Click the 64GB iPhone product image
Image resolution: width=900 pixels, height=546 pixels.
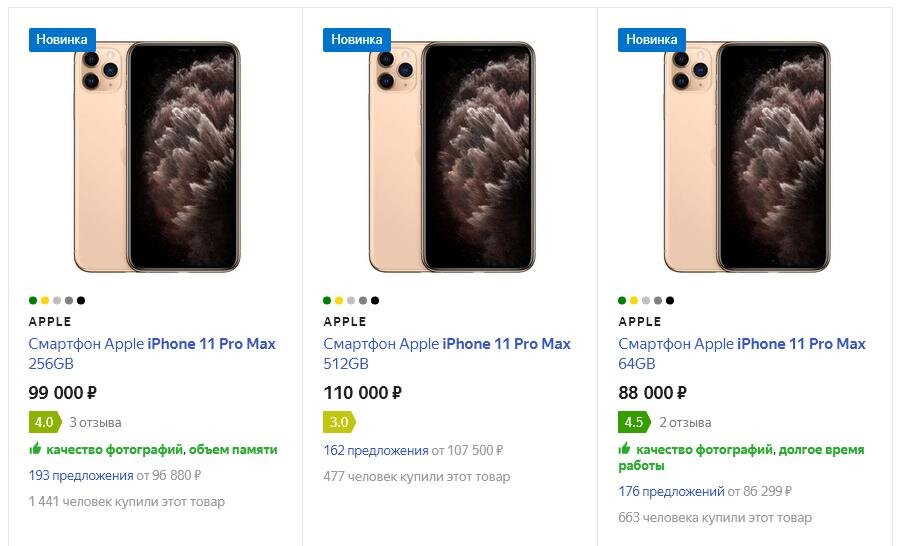click(x=747, y=157)
